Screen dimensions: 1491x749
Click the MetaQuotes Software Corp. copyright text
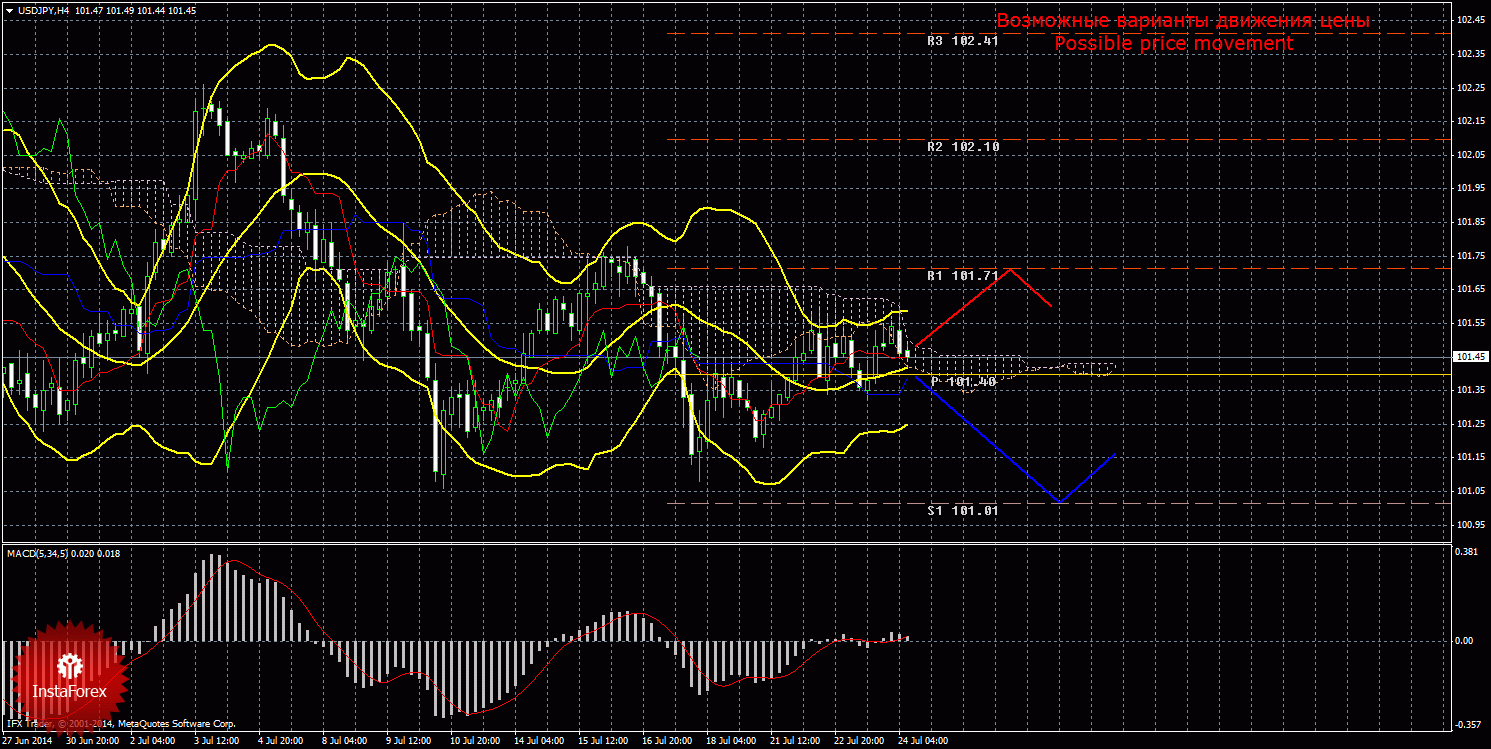175,723
